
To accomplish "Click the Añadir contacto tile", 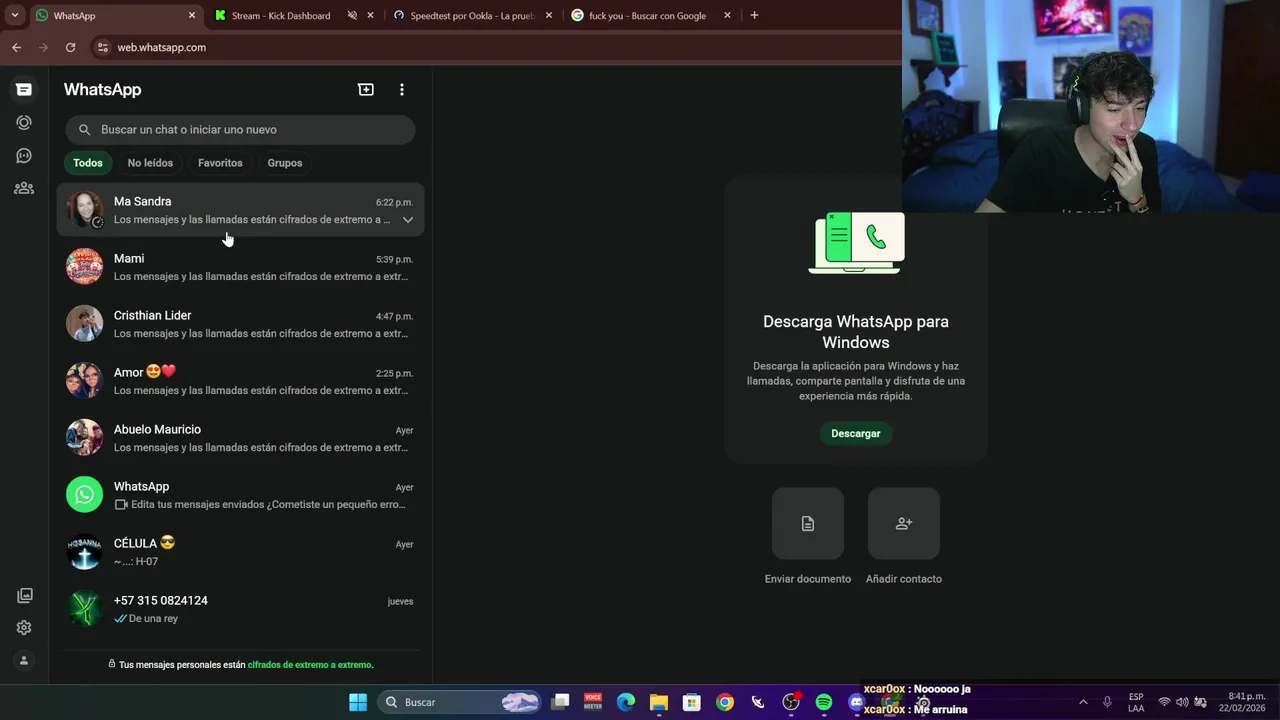I will click(x=904, y=523).
